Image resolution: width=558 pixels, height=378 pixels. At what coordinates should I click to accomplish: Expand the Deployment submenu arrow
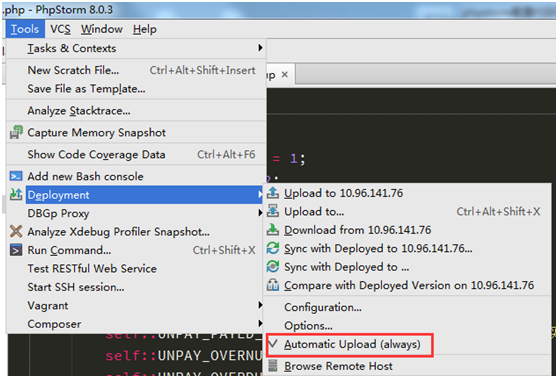point(260,195)
